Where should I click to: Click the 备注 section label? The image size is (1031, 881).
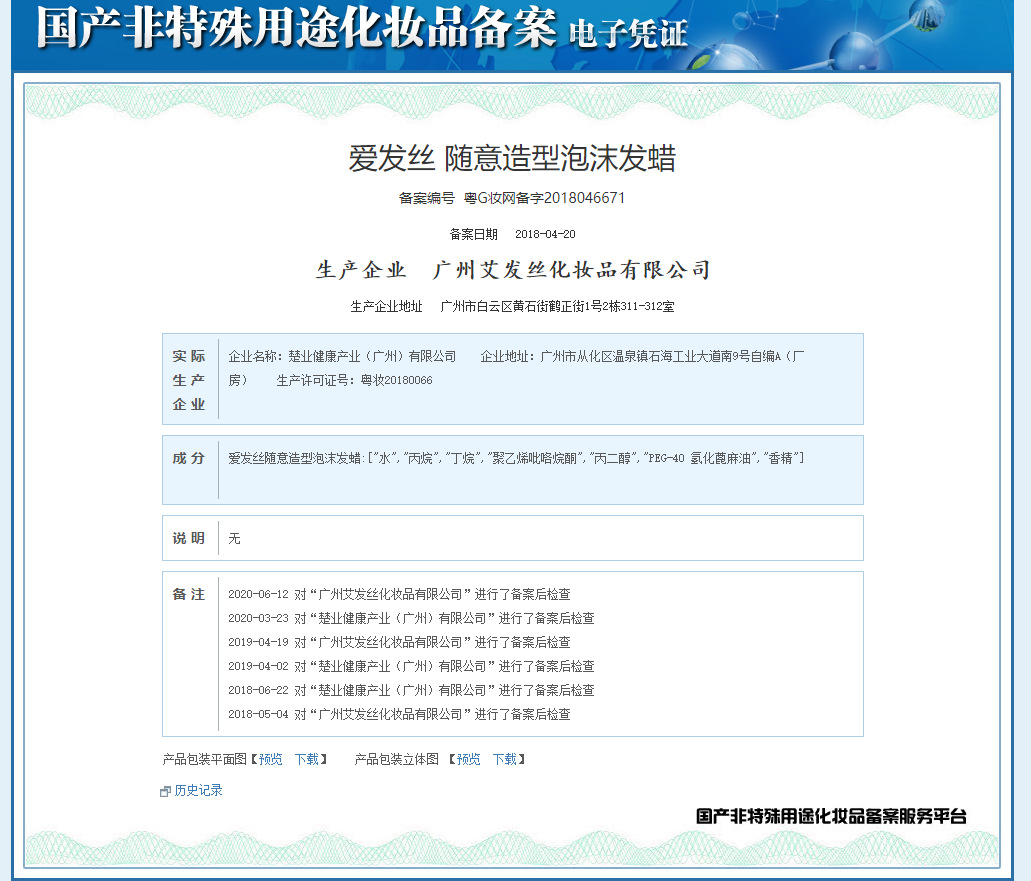coord(189,594)
